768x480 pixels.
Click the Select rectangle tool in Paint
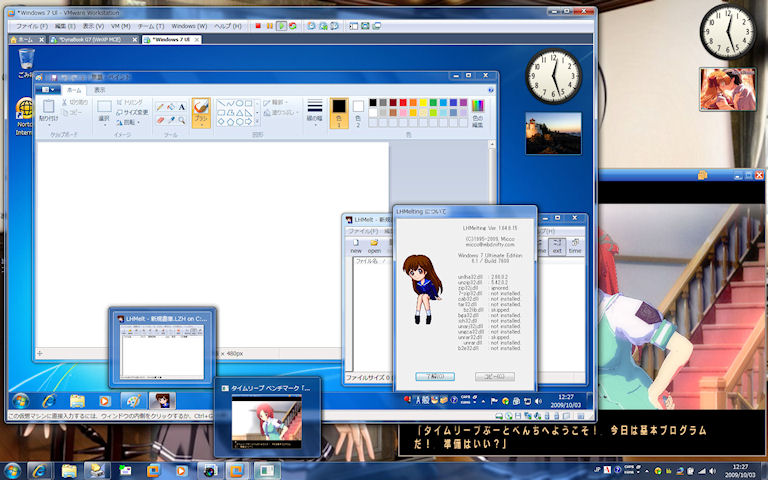(x=104, y=107)
